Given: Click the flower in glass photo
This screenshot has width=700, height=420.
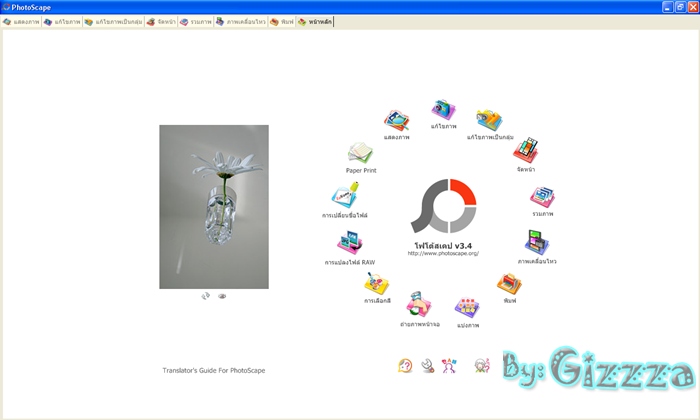Looking at the screenshot, I should point(214,207).
